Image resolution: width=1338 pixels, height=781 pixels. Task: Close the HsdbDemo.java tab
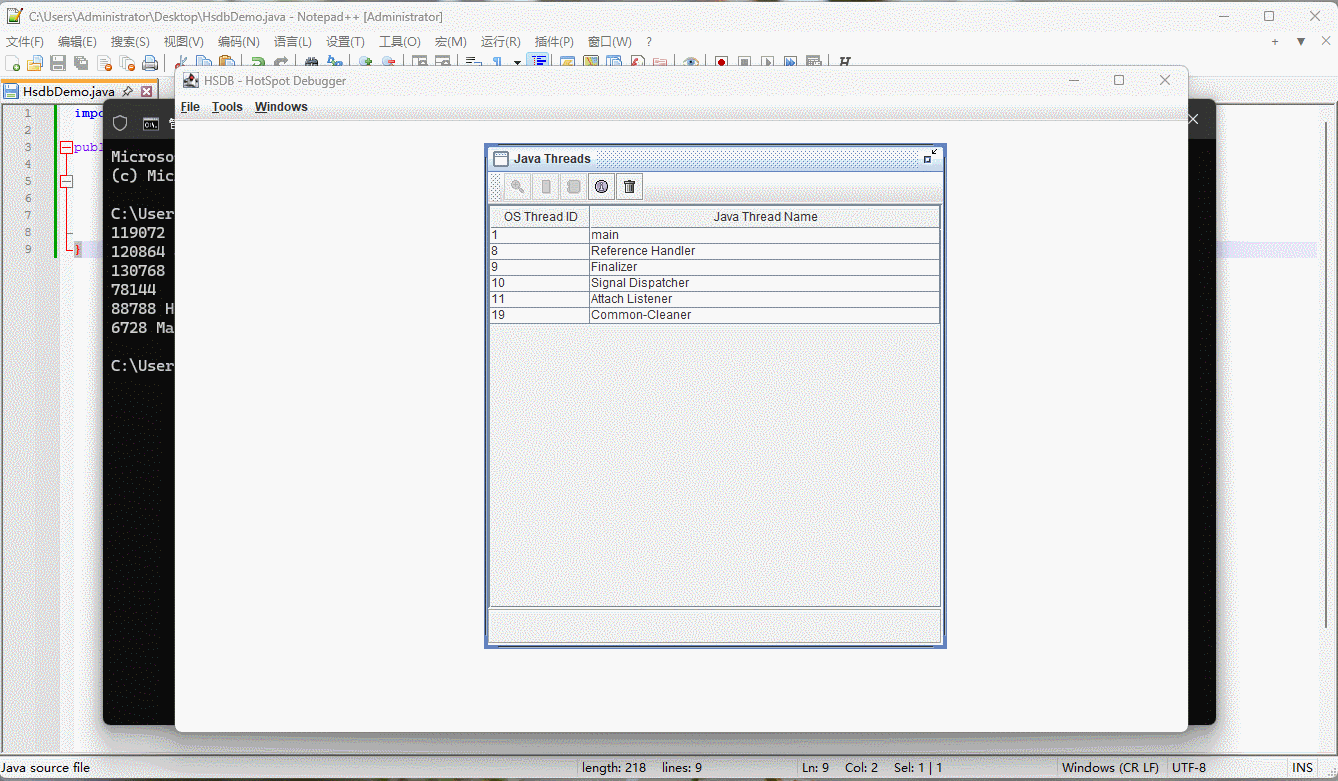pos(147,91)
